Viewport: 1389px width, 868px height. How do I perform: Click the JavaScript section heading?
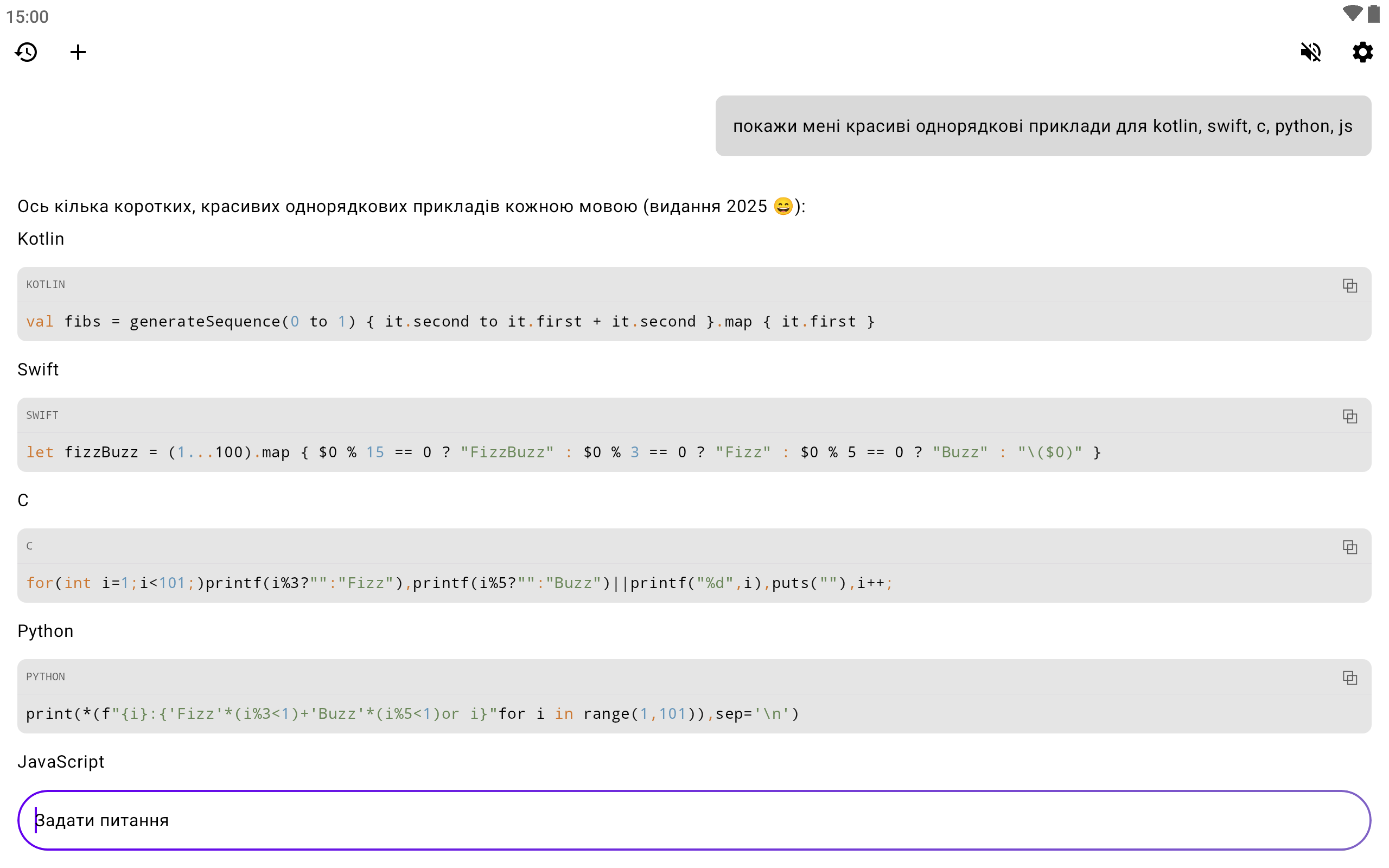point(61,762)
